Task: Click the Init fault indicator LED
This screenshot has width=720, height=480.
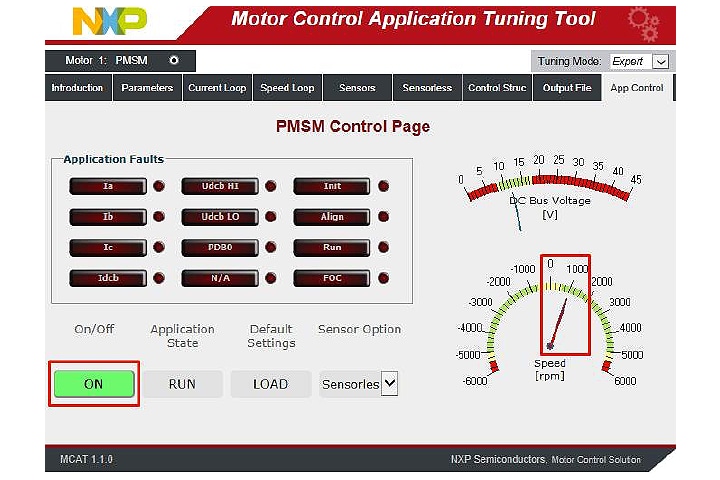Action: click(x=383, y=186)
